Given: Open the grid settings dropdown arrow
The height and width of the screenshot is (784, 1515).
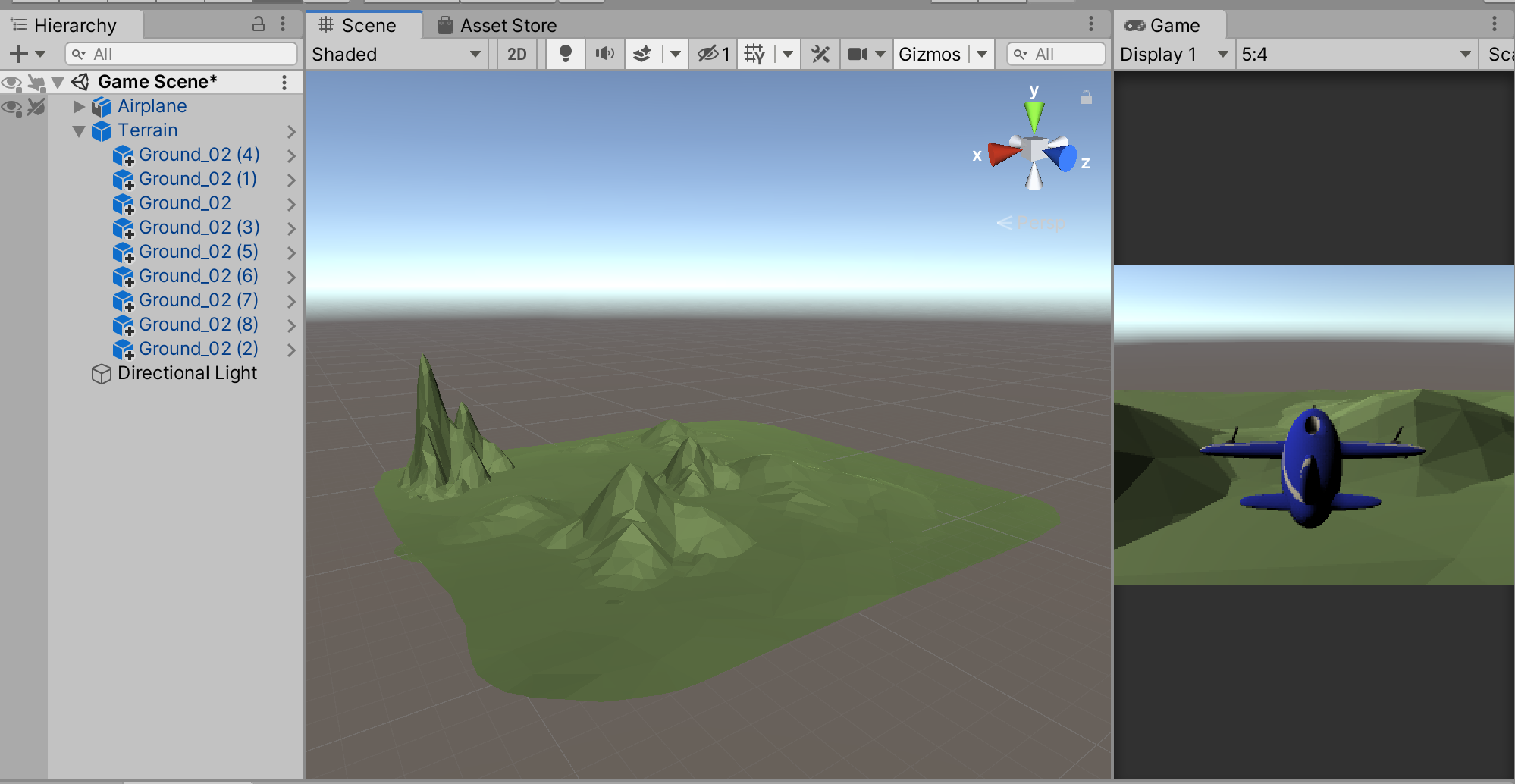Looking at the screenshot, I should (x=788, y=54).
